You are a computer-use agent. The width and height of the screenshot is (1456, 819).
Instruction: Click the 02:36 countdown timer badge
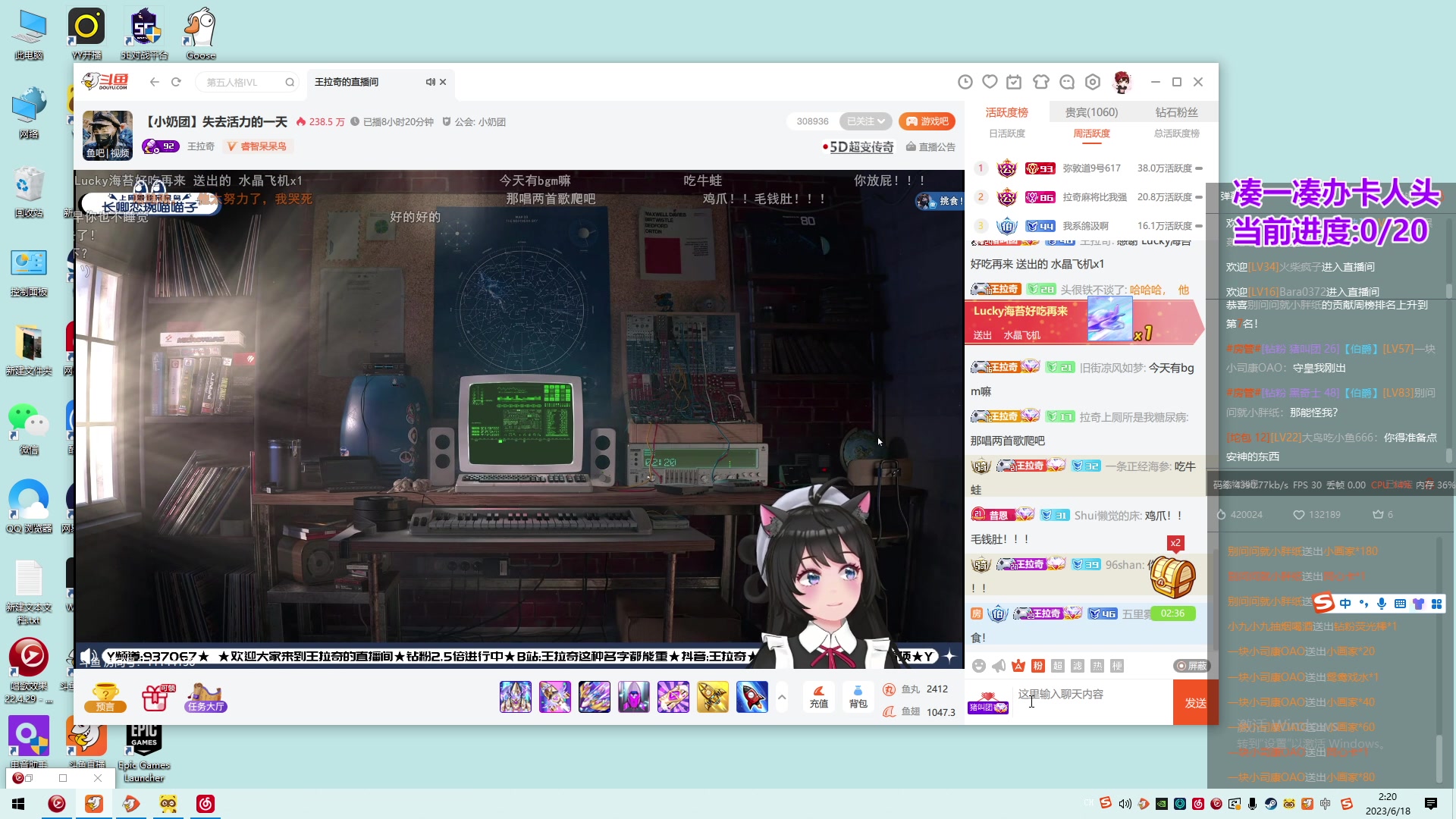coord(1172,613)
